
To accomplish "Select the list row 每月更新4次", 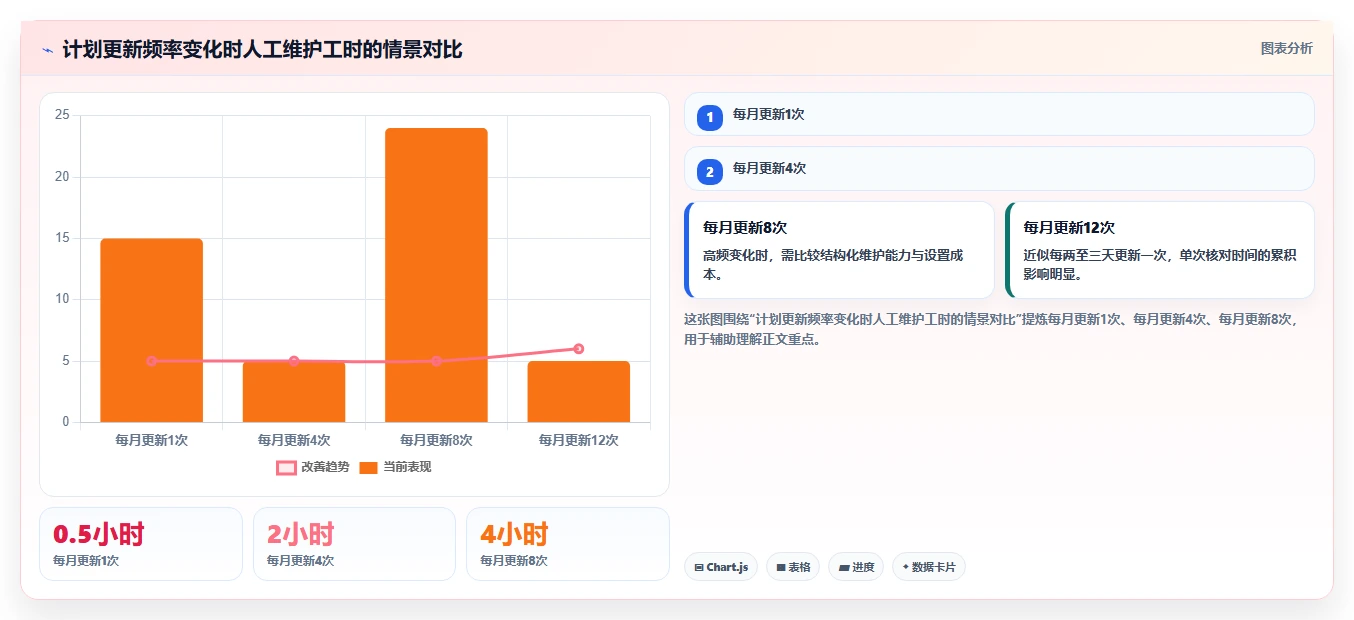I will (999, 168).
